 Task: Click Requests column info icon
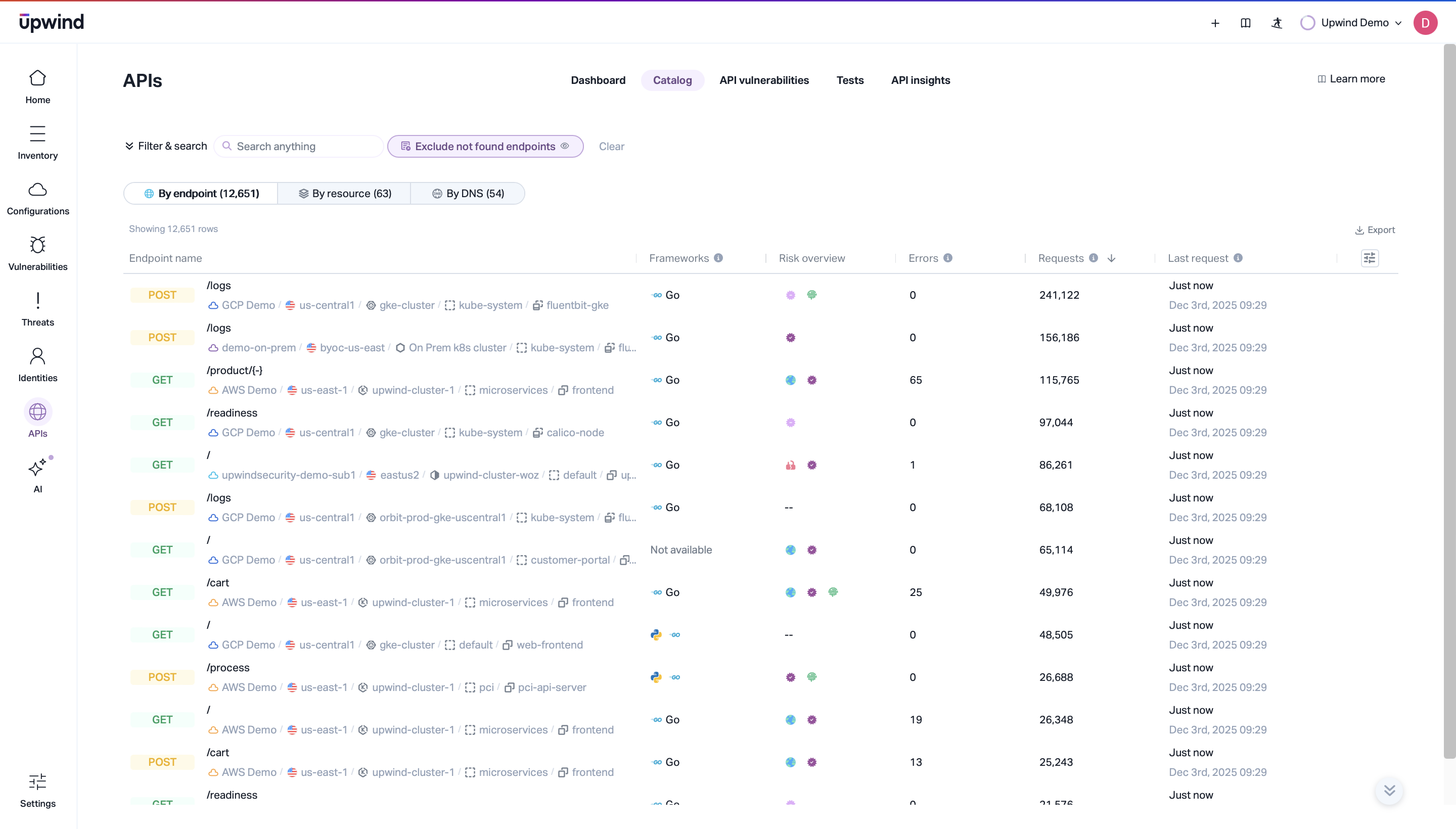pos(1094,258)
